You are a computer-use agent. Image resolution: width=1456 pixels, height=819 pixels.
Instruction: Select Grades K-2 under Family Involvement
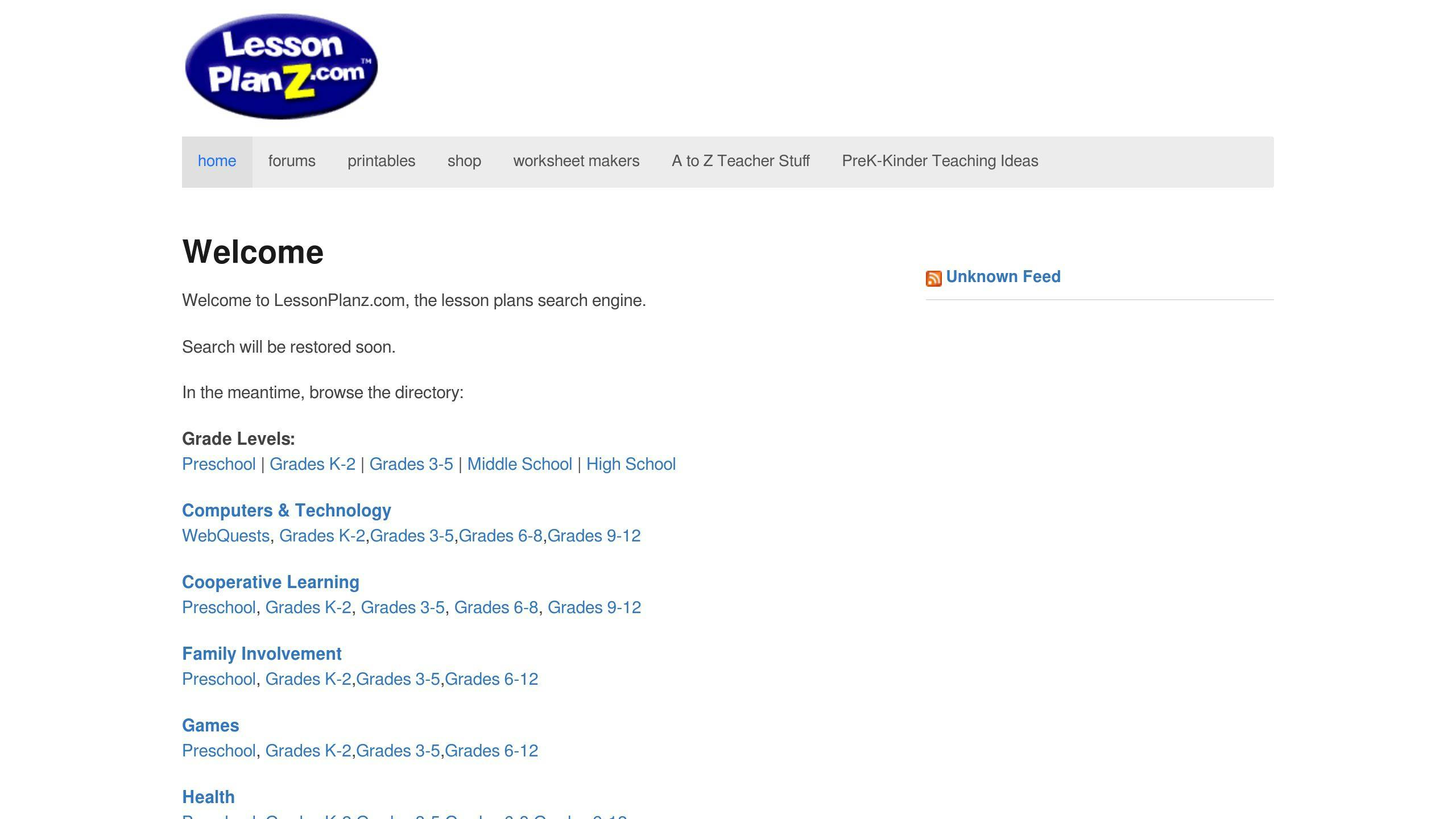[308, 679]
